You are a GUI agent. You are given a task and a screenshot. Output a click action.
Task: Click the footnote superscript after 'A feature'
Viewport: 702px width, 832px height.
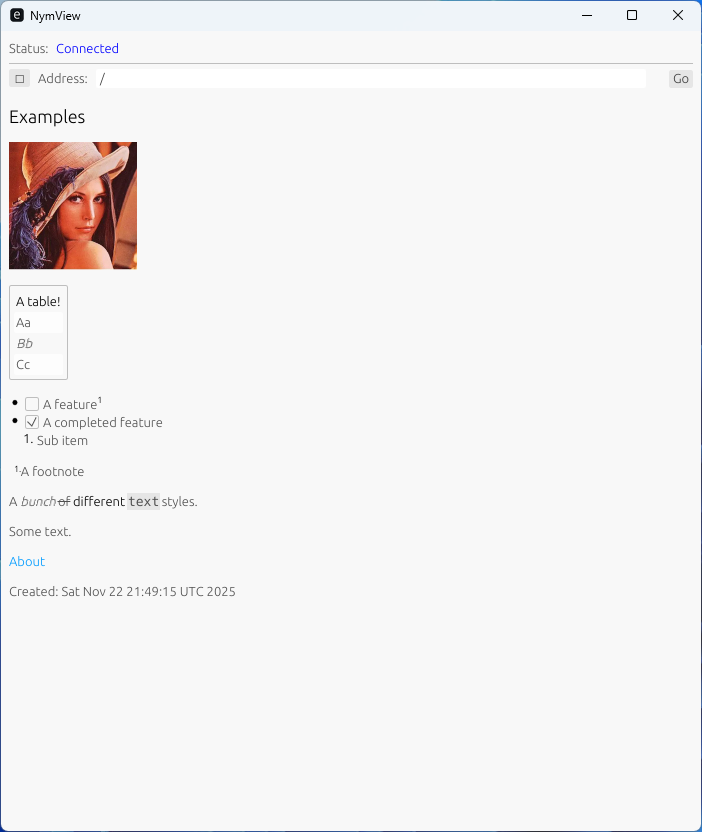(x=100, y=401)
